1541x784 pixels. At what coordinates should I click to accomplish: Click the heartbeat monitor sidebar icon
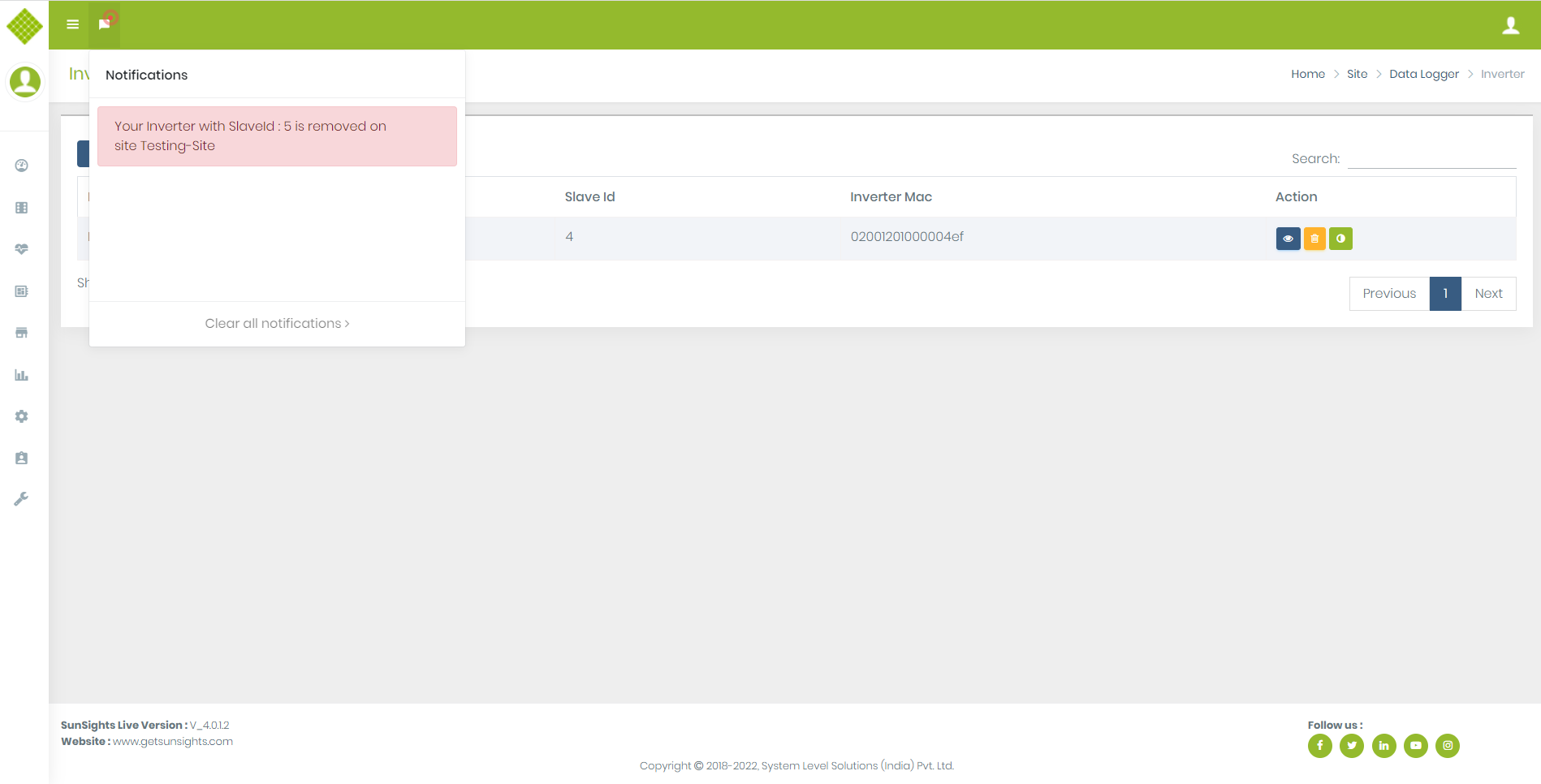22,249
